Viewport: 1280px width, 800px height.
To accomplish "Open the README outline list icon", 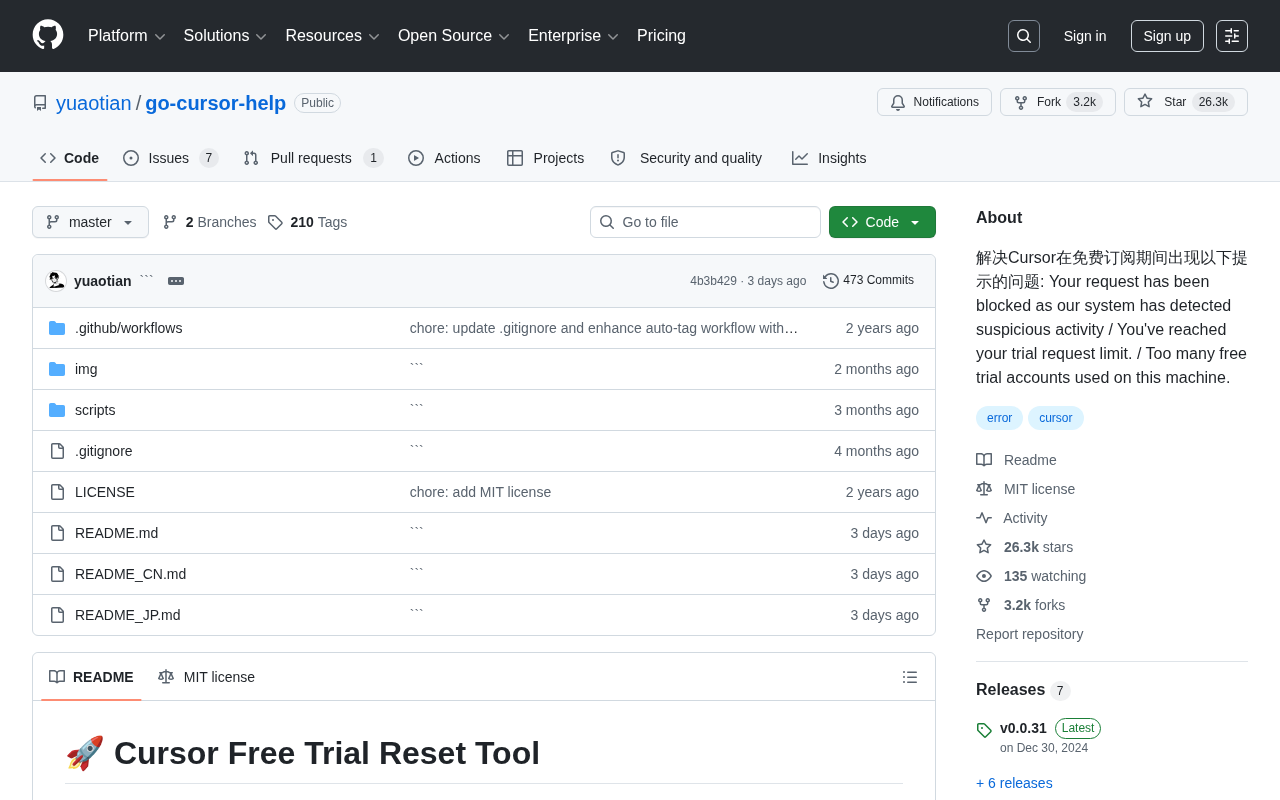I will 910,677.
